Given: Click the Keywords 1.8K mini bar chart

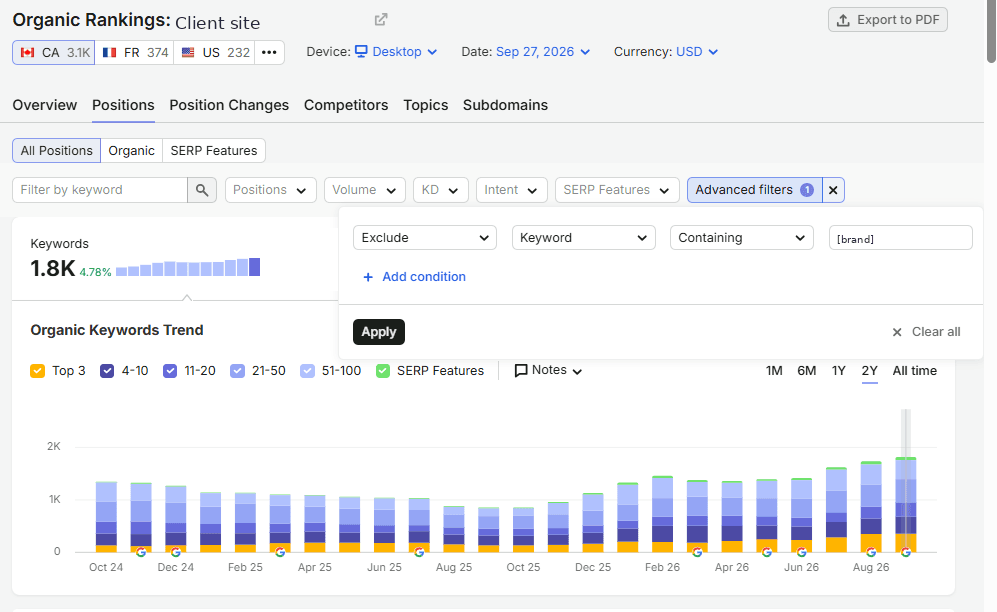Looking at the screenshot, I should tap(188, 267).
